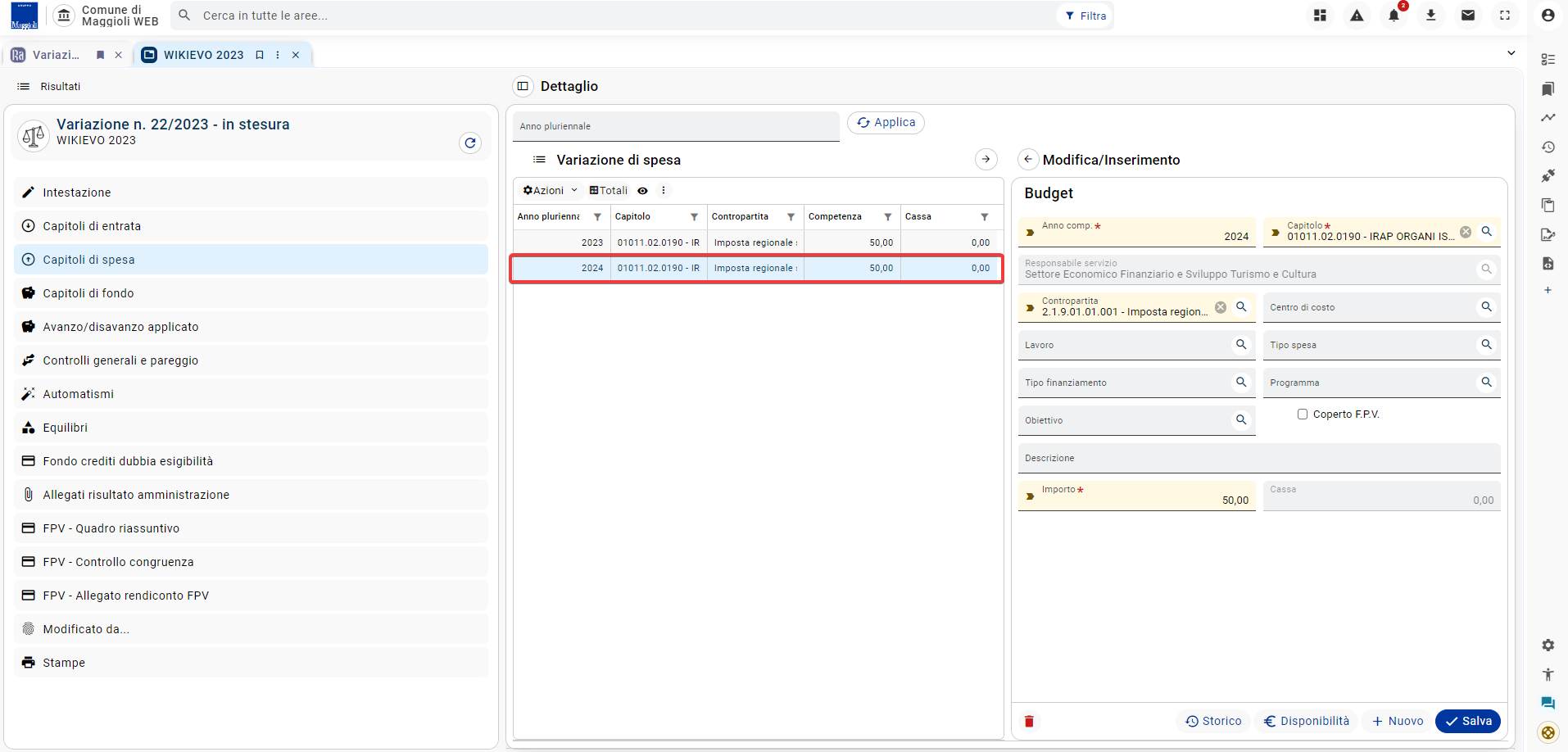
Task: Open Intestazione section
Action: (x=251, y=193)
